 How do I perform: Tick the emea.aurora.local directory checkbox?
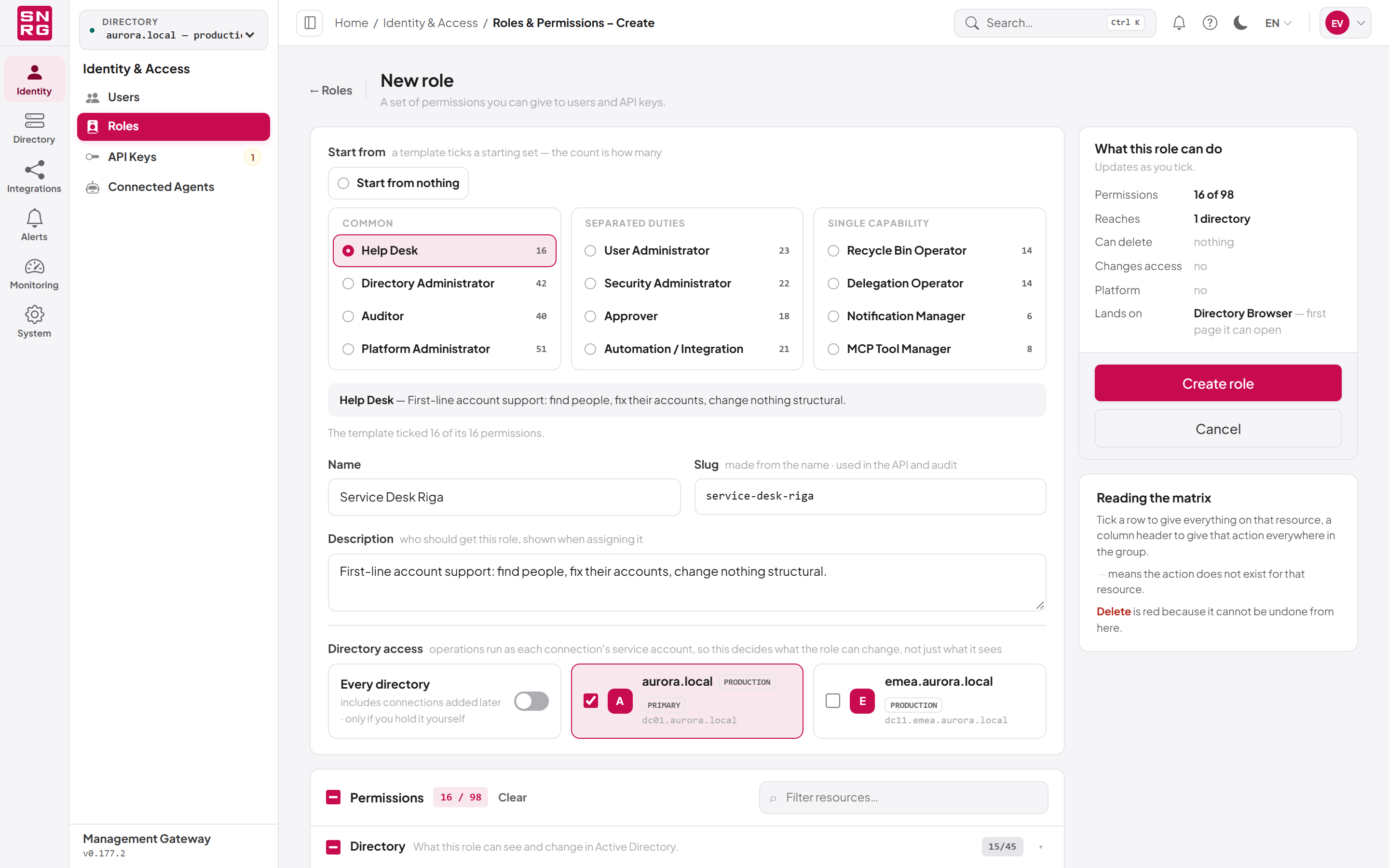pos(833,701)
